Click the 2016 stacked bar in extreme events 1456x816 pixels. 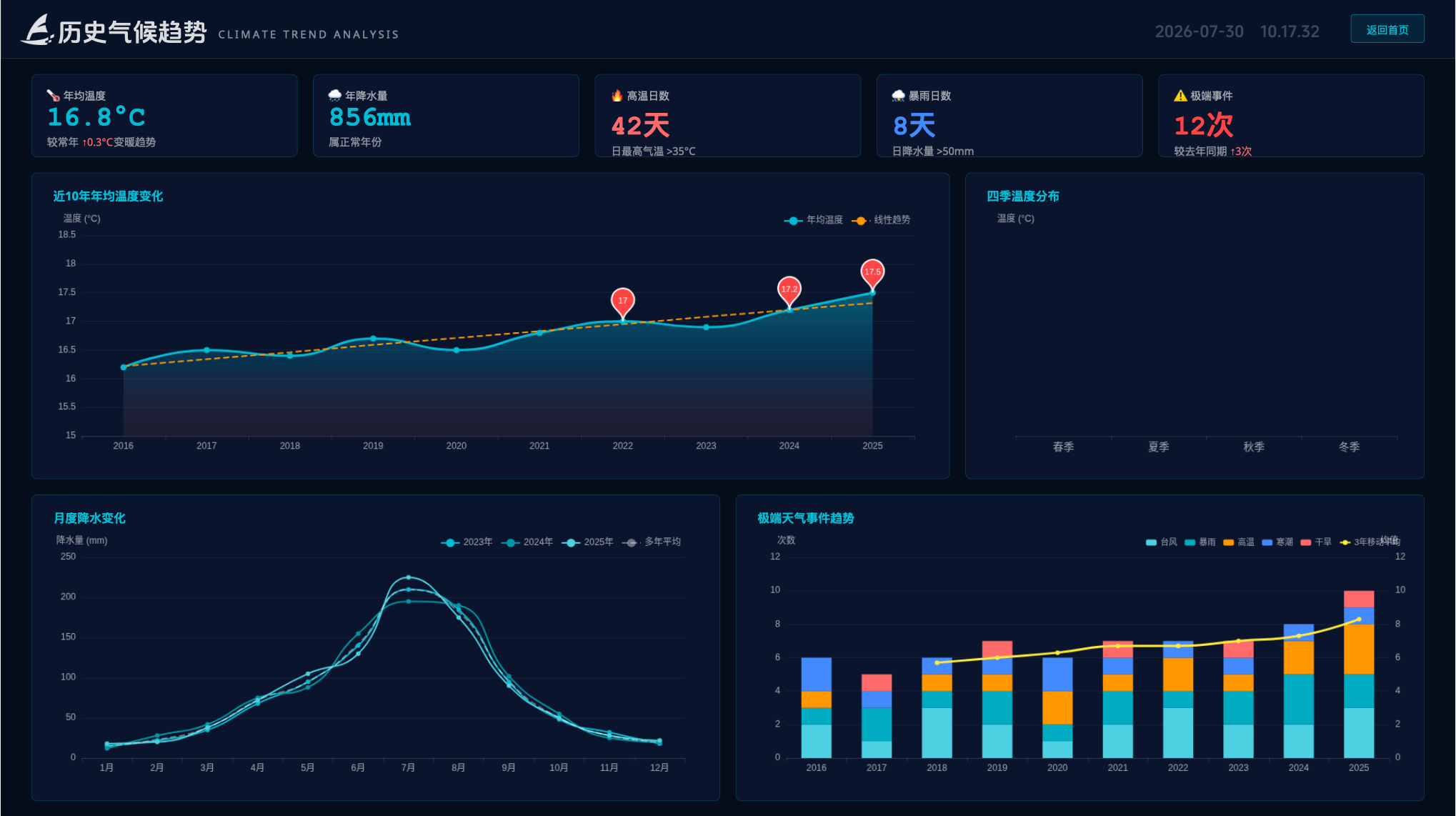(x=816, y=707)
